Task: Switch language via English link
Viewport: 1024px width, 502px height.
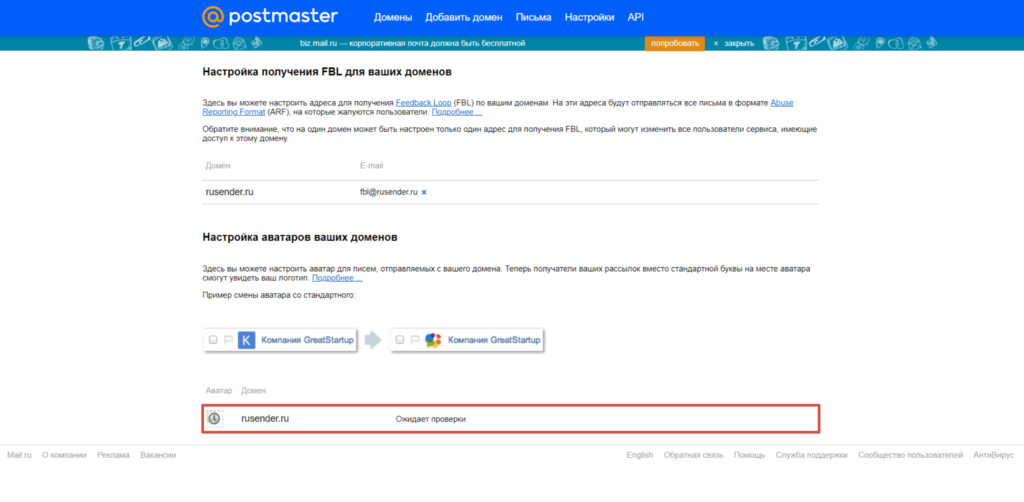Action: point(639,455)
